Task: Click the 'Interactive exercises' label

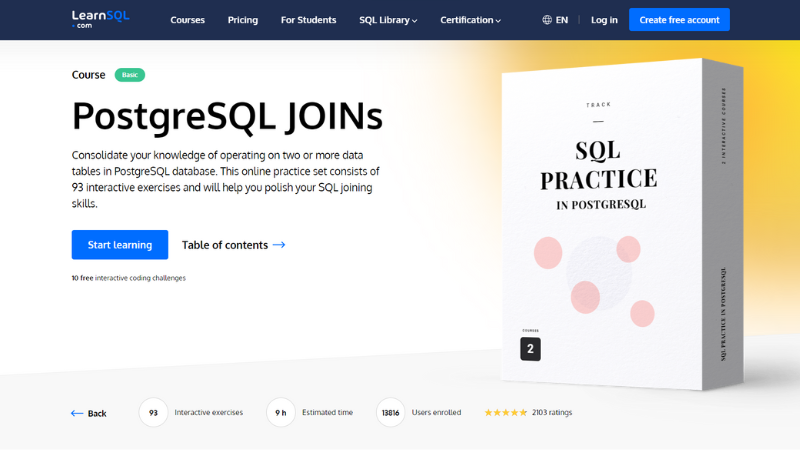Action: [209, 412]
